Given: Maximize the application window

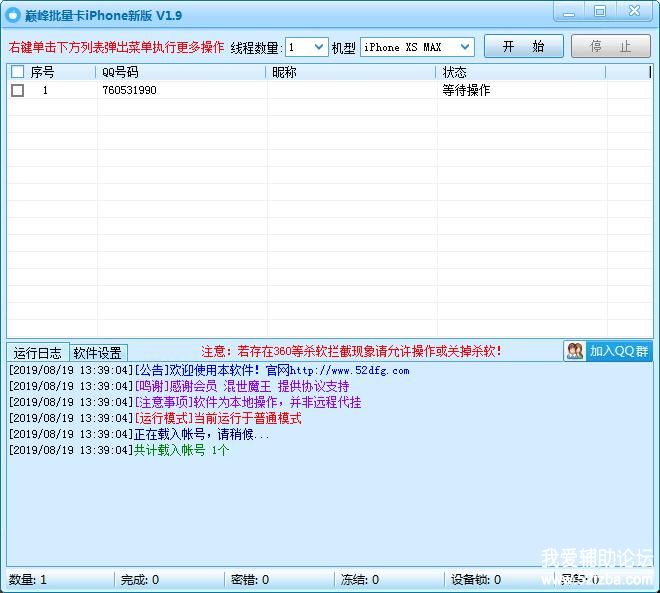Looking at the screenshot, I should pos(600,12).
